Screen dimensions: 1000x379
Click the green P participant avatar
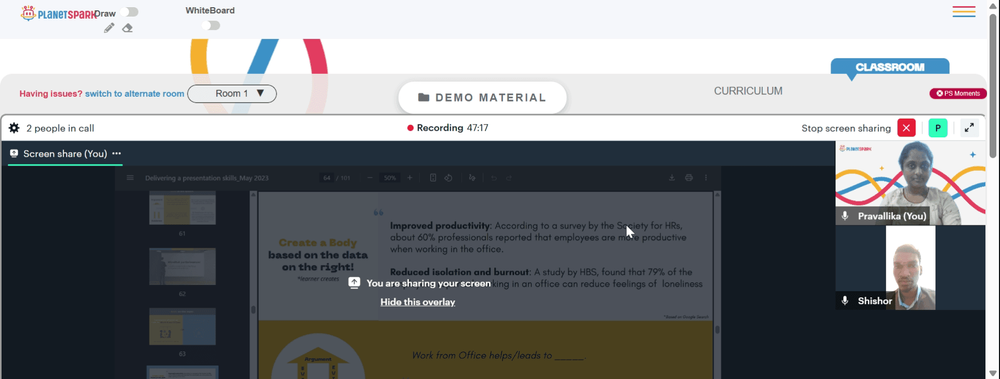(x=938, y=128)
